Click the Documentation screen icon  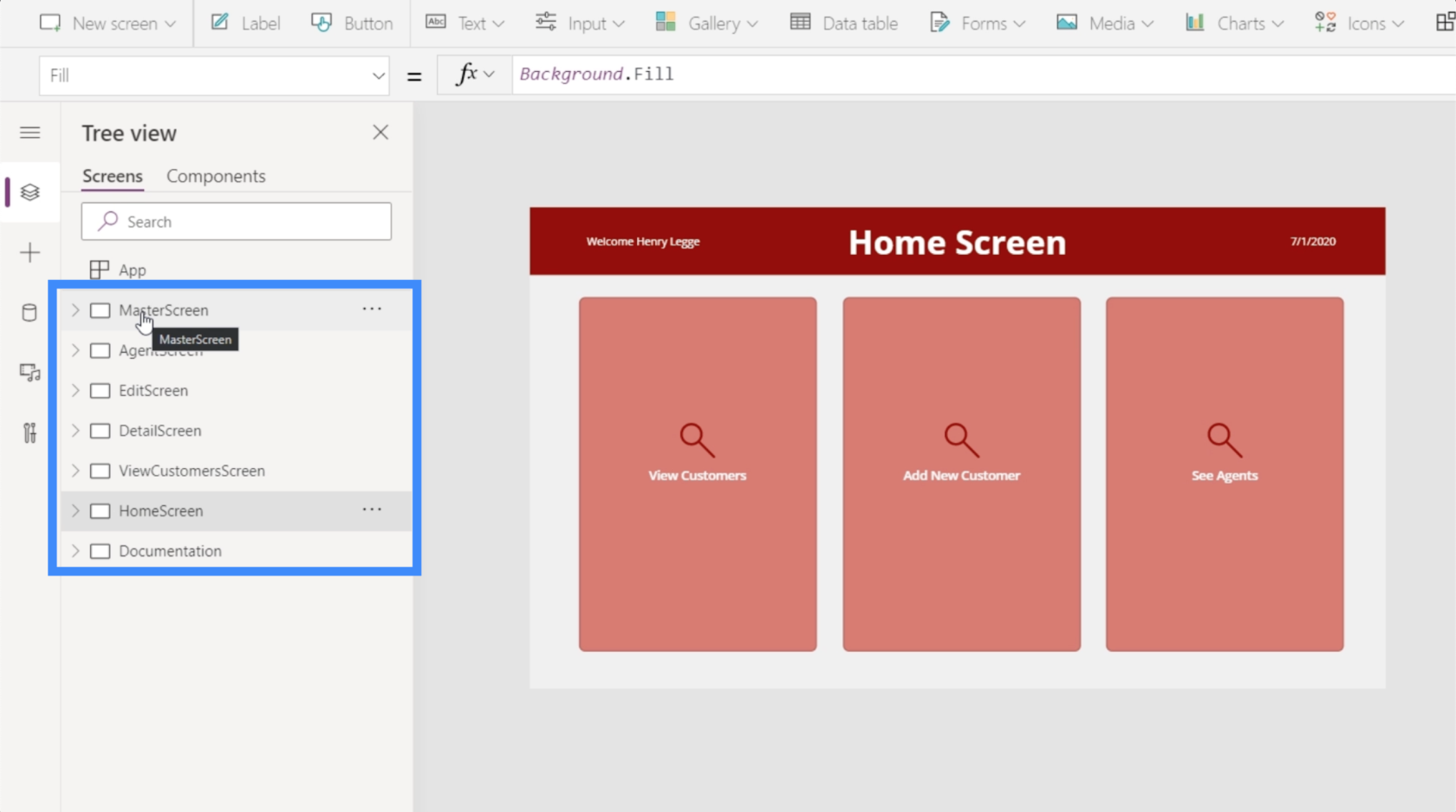[x=101, y=551]
